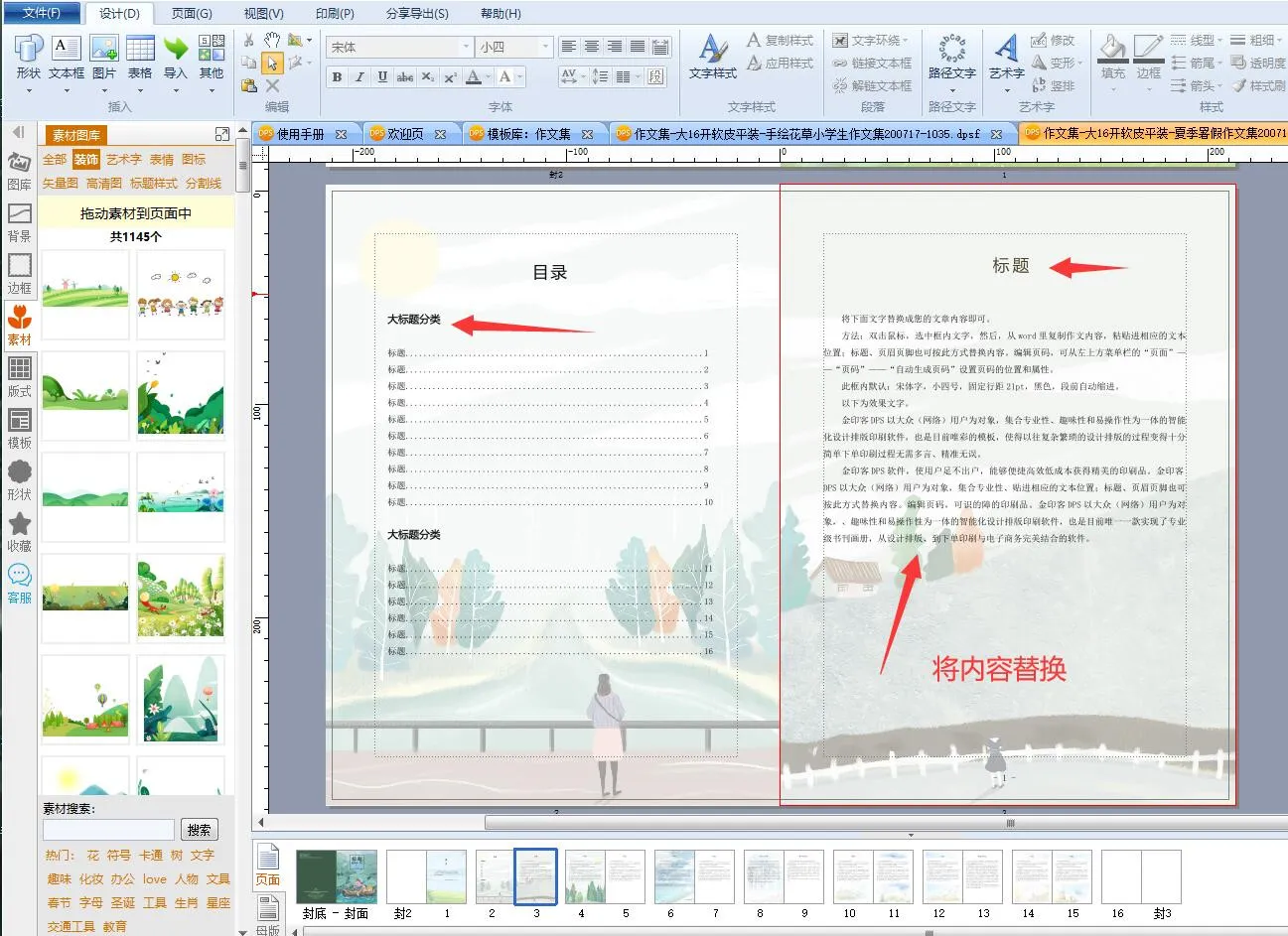The image size is (1288, 936).
Task: Toggle italic formatting
Action: point(359,77)
